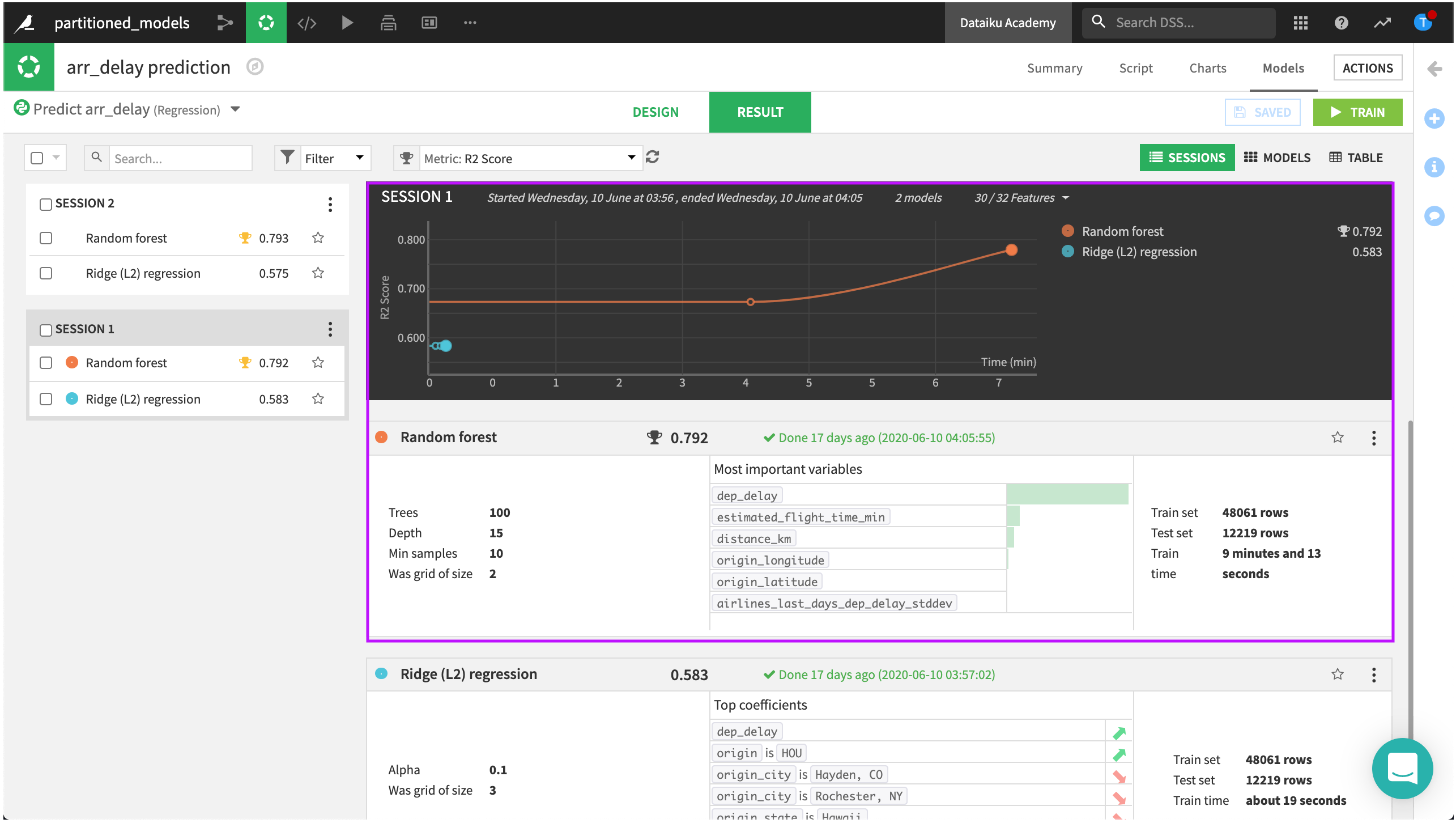The width and height of the screenshot is (1456, 823).
Task: Click the green TRAIN button
Action: pyautogui.click(x=1357, y=112)
